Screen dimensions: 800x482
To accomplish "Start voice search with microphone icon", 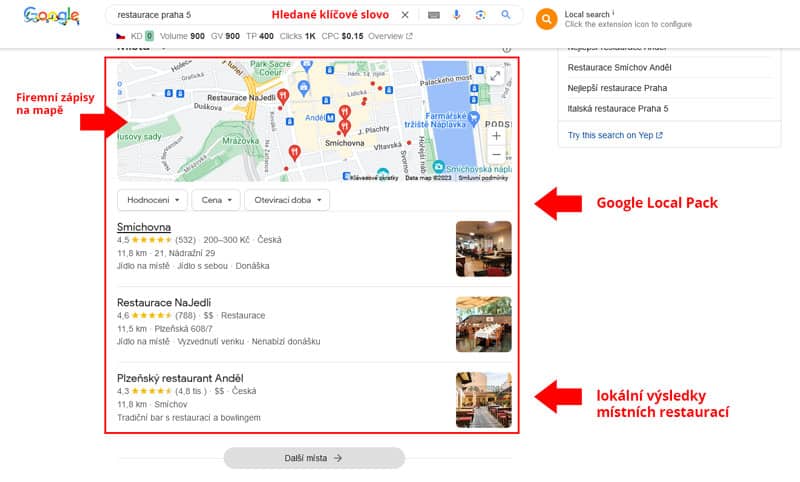I will [x=457, y=15].
